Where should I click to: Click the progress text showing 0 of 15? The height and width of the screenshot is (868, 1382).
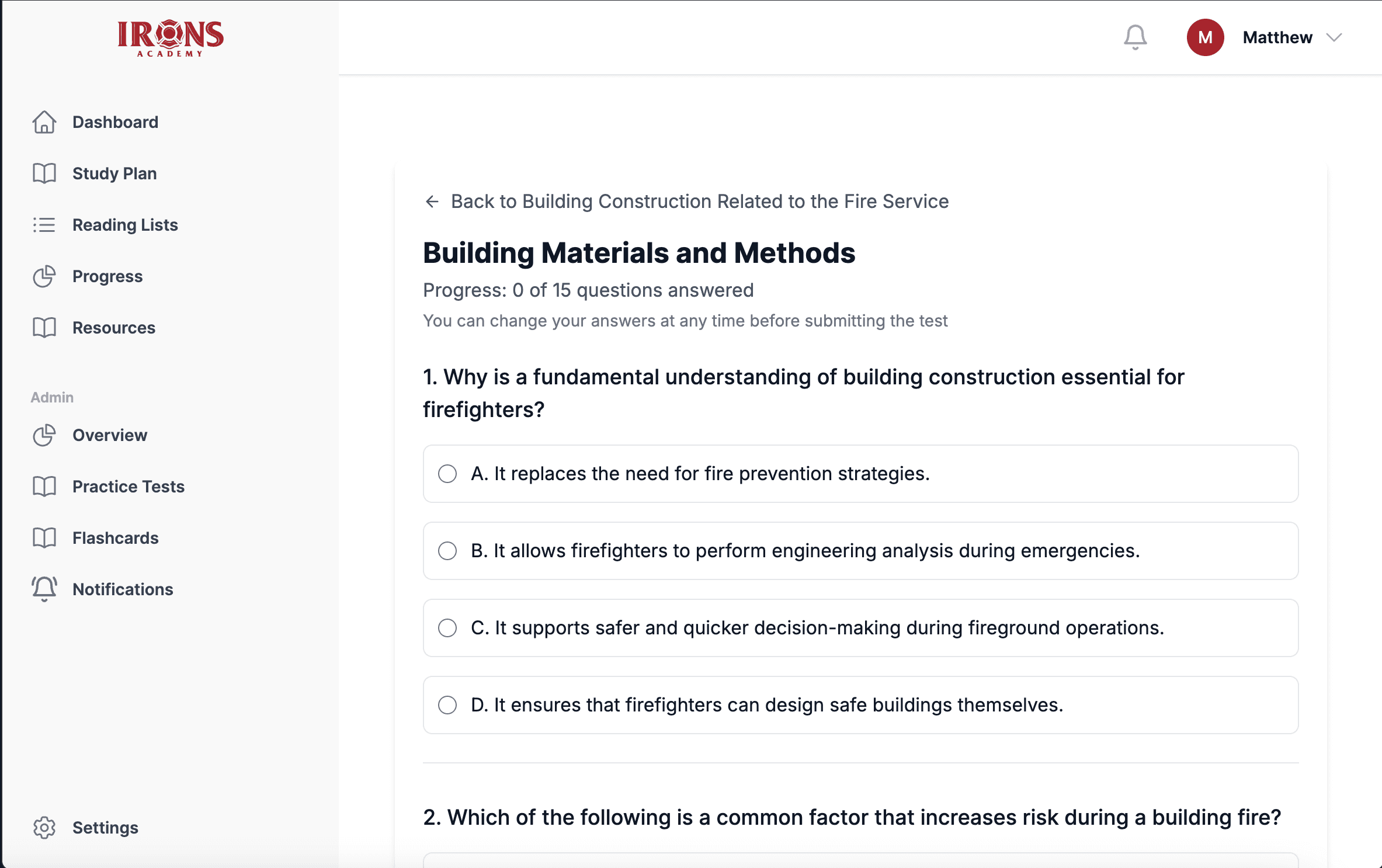click(588, 290)
